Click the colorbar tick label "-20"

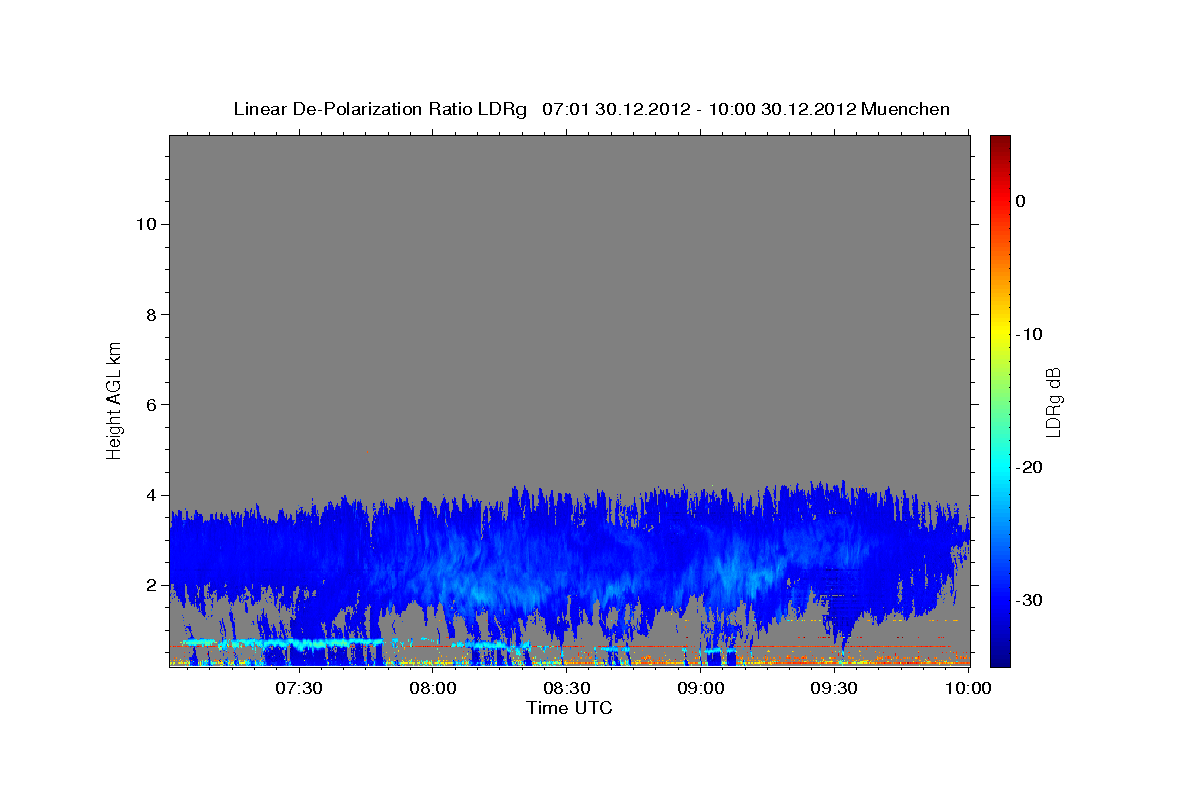click(x=1029, y=467)
